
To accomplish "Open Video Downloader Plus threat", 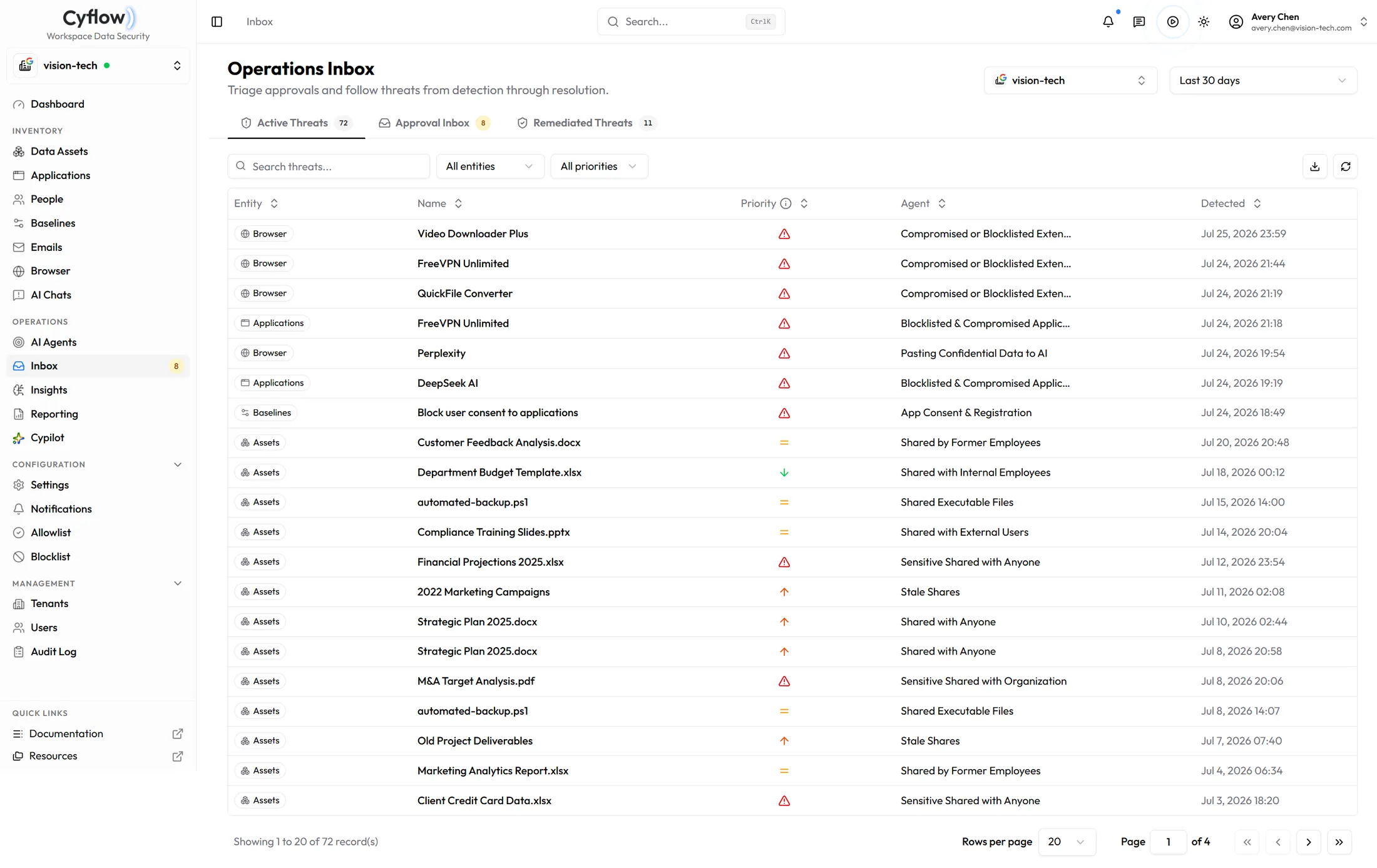I will point(792,234).
